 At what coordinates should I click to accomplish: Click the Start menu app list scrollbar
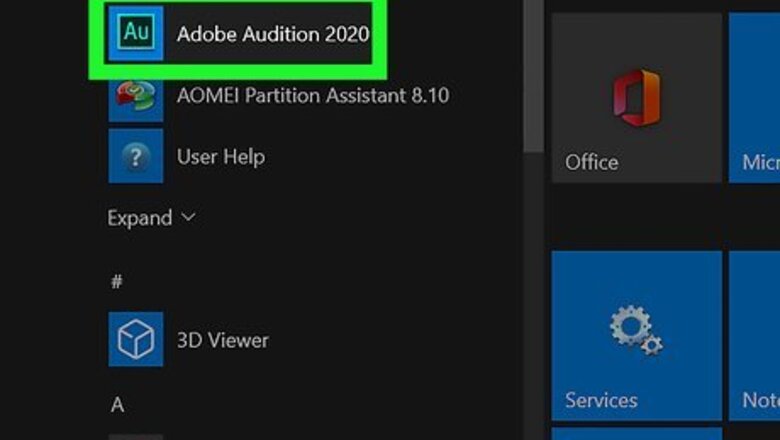pos(534,75)
